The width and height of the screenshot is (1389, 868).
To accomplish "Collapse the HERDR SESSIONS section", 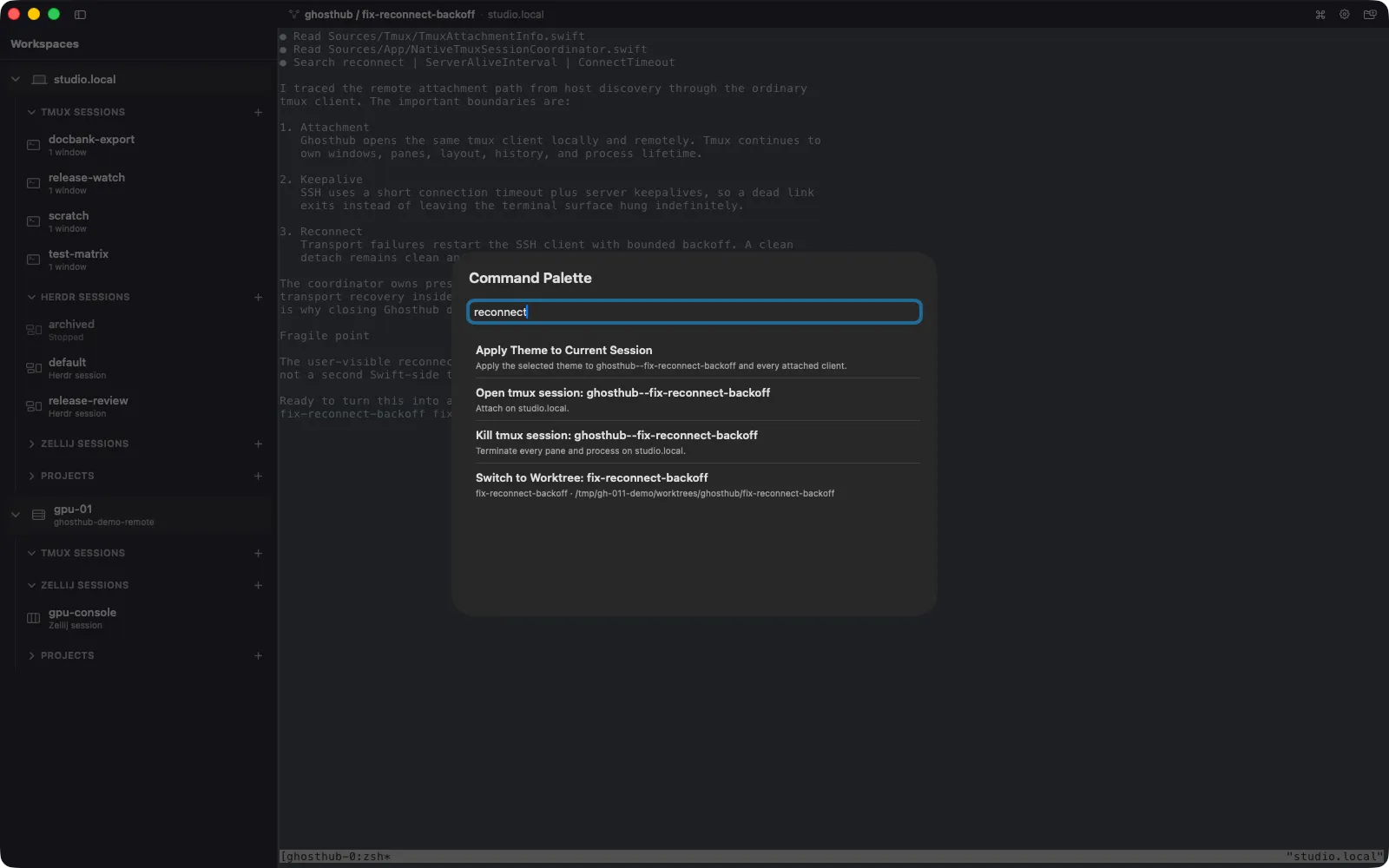I will tap(31, 297).
